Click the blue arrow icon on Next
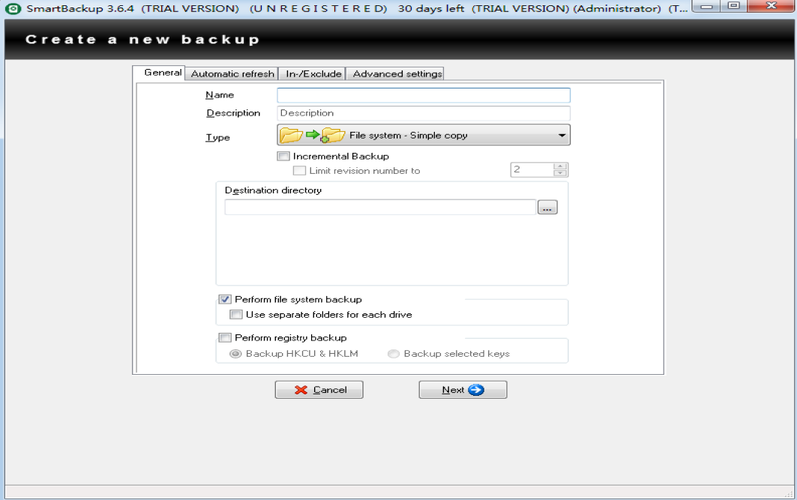 pos(476,390)
